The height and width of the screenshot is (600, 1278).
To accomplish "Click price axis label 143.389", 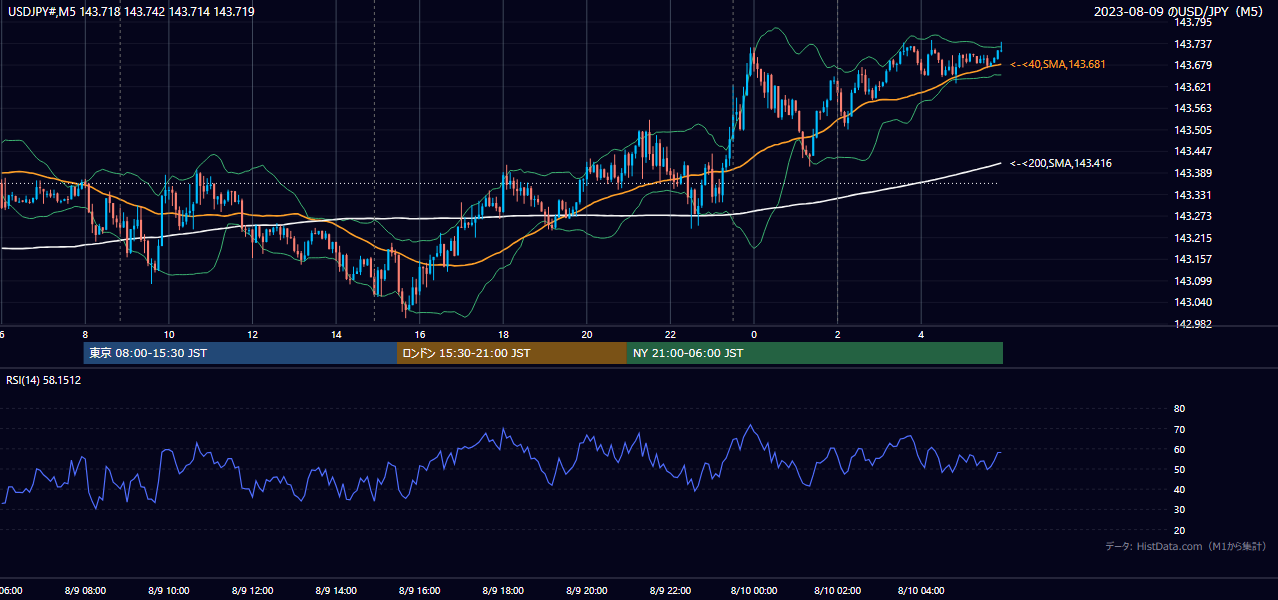I will pos(1193,174).
